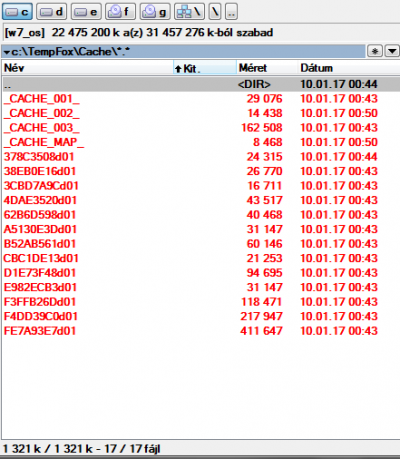This screenshot has height=459, width=400.
Task: Sort by Méret size column header
Action: coord(266,68)
